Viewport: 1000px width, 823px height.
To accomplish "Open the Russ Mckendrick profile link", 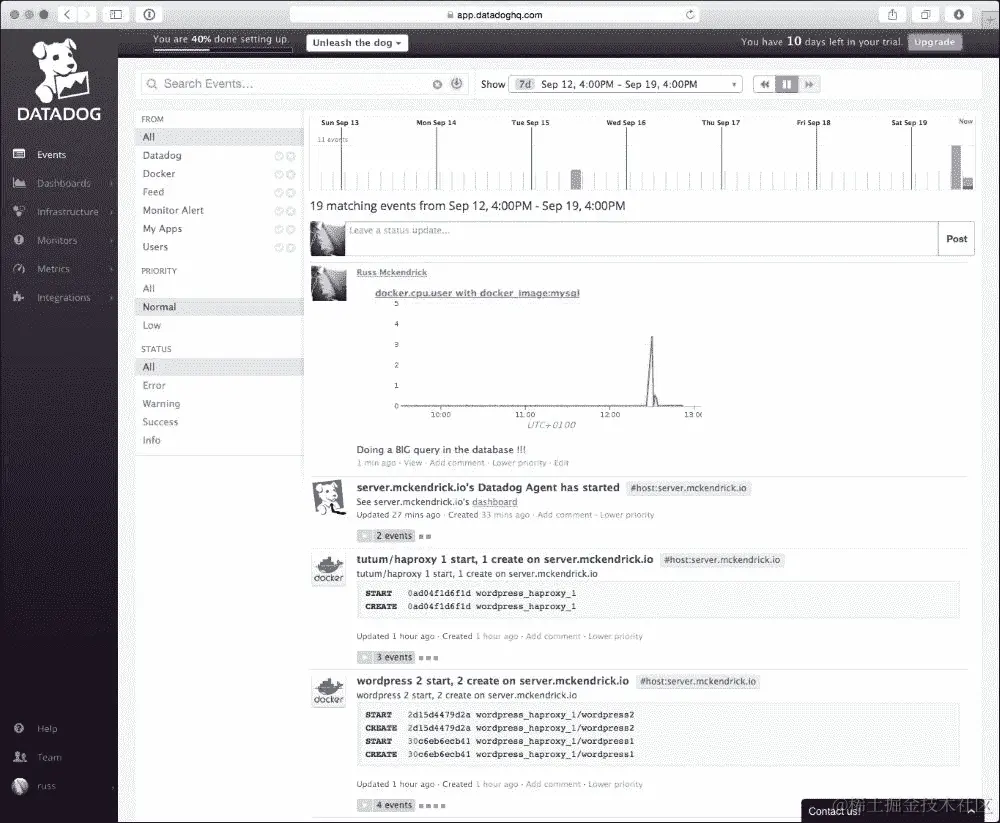I will click(392, 272).
